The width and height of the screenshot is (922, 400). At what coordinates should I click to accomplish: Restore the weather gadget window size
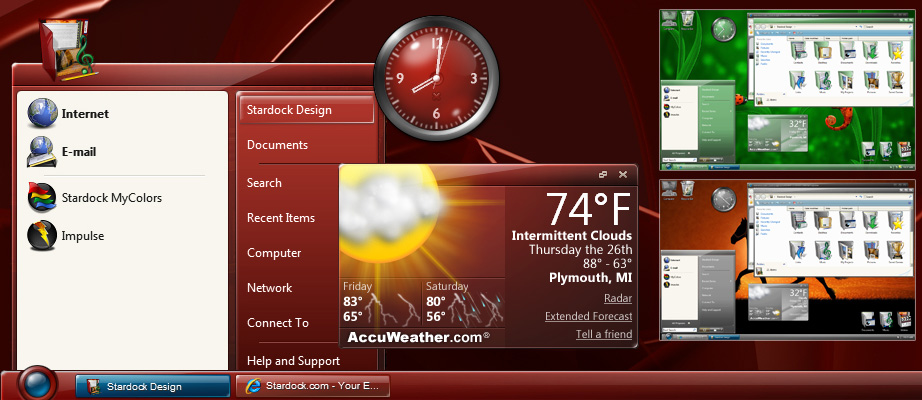pos(603,175)
